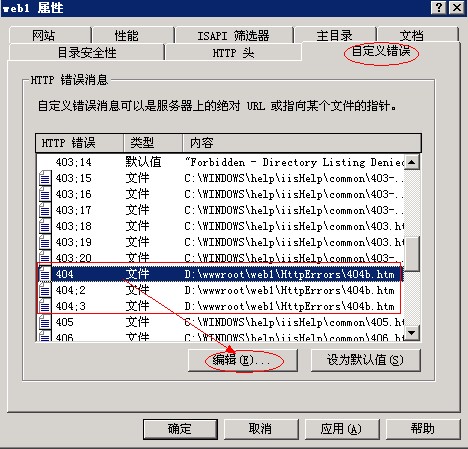Open the ISAPI 筛选器 tab
This screenshot has height=449, width=468.
[x=234, y=35]
